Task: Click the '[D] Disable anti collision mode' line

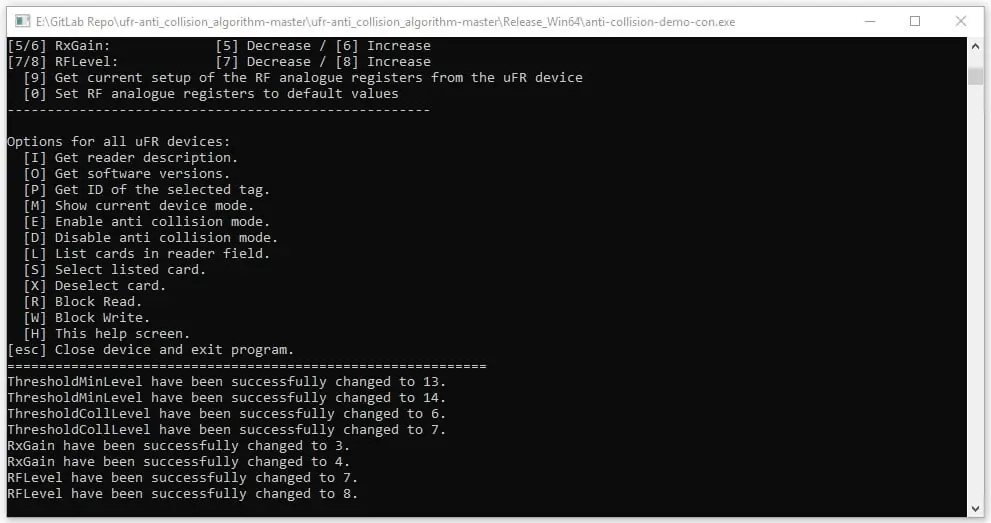Action: 150,237
